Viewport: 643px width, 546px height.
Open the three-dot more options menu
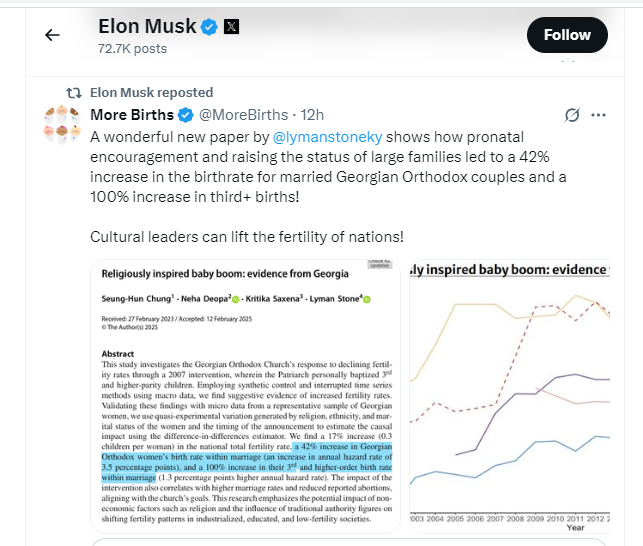point(598,115)
